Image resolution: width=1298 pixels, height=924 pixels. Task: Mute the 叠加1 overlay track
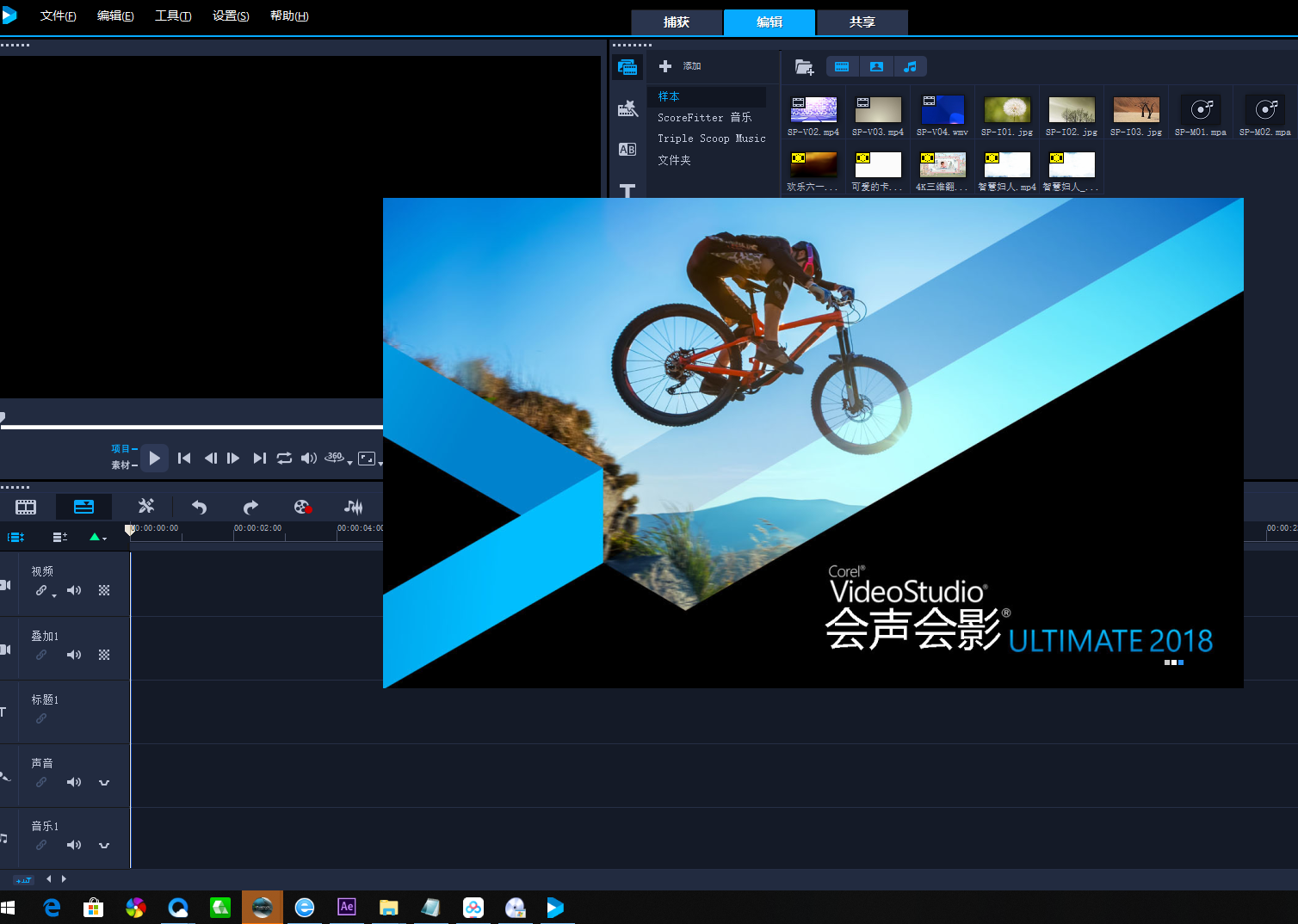[x=74, y=655]
